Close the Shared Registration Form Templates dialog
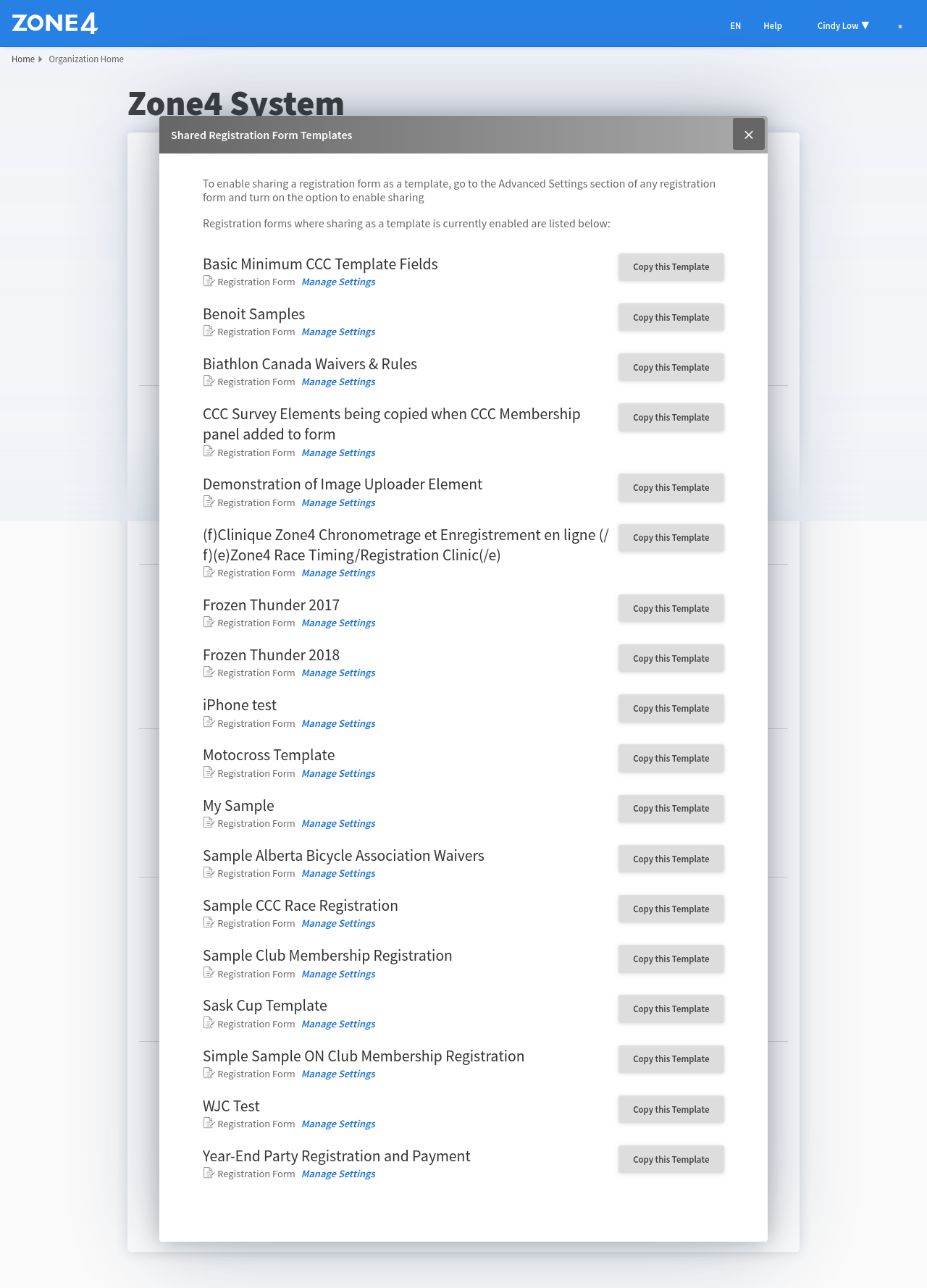Image resolution: width=927 pixels, height=1288 pixels. 748,135
